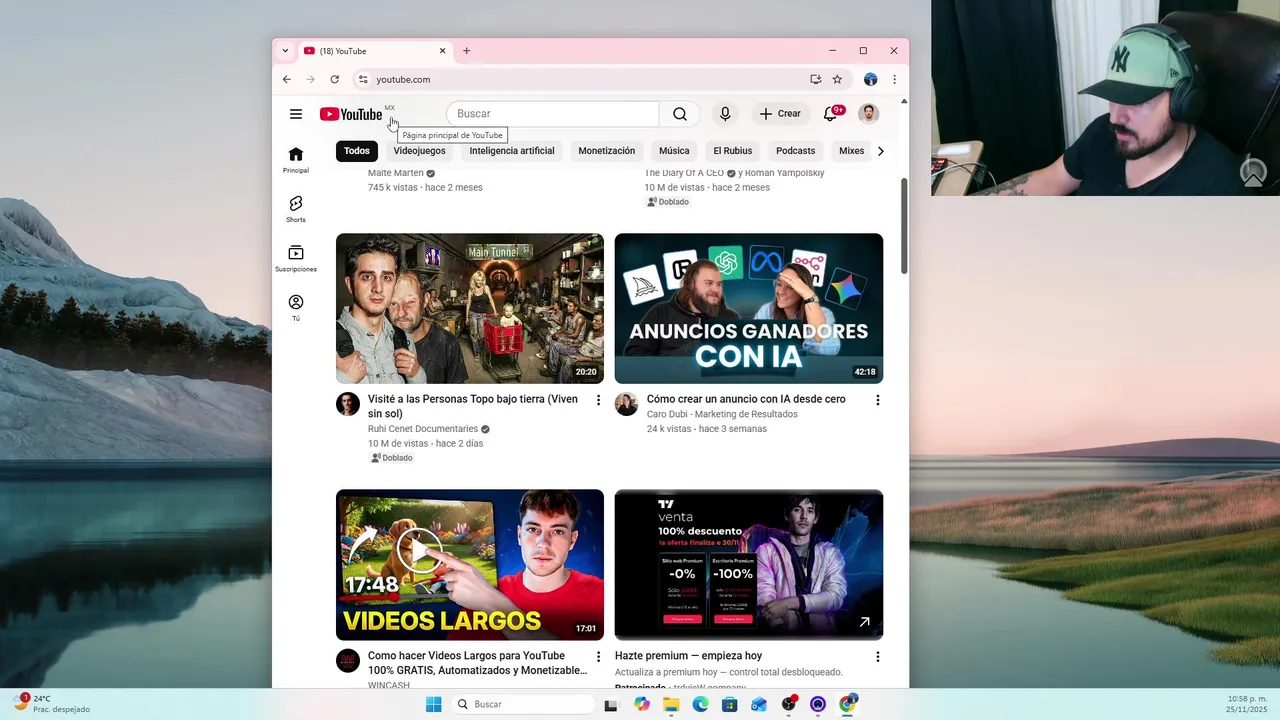
Task: Open the 'Hazte premium — empieza hoy' ad title
Action: pyautogui.click(x=689, y=656)
